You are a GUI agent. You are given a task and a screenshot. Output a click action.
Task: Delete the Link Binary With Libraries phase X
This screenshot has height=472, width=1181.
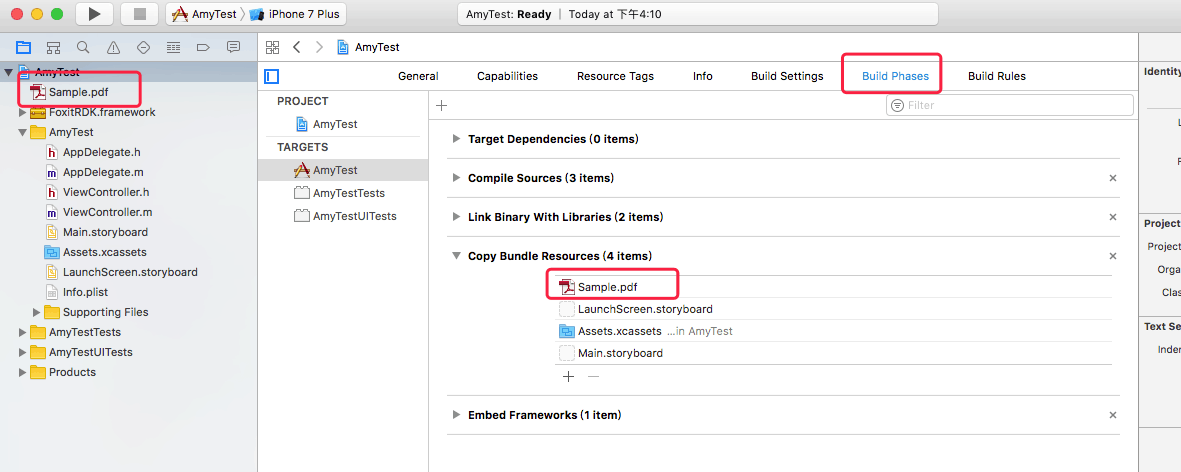click(1112, 217)
